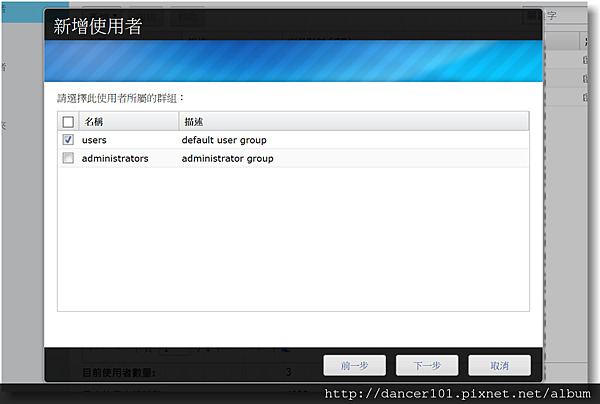Click the 前一步 (previous step) button

(354, 365)
